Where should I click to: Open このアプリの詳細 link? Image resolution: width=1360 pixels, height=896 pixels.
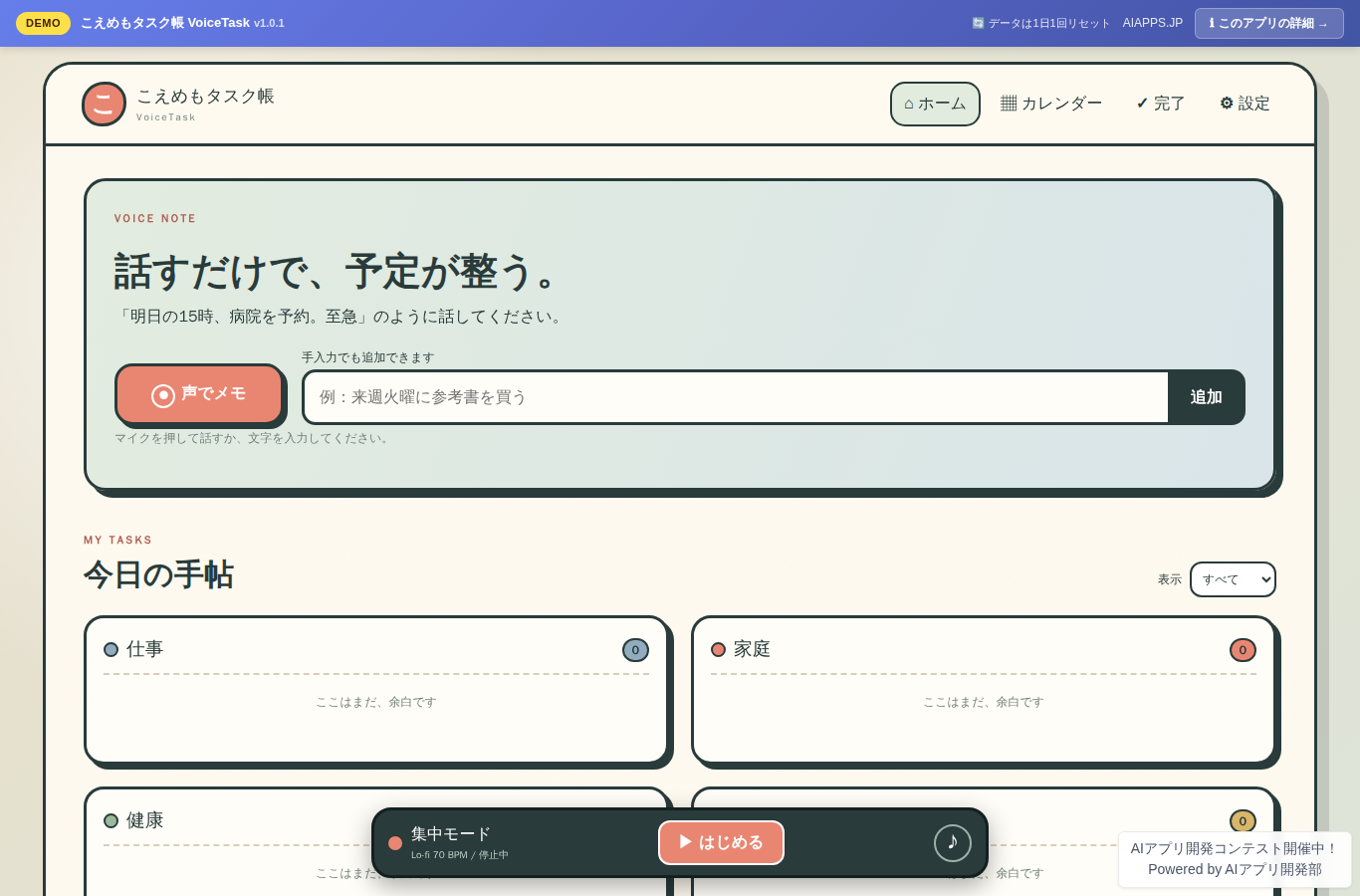[1268, 23]
